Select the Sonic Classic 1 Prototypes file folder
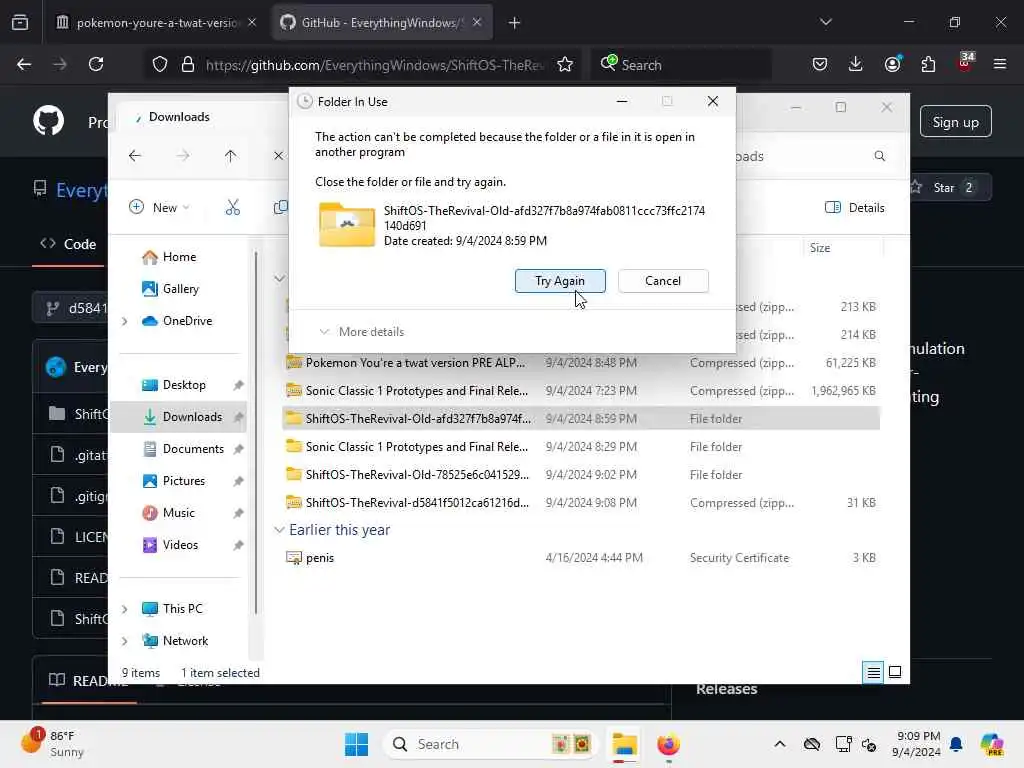This screenshot has height=768, width=1024. pyautogui.click(x=581, y=447)
